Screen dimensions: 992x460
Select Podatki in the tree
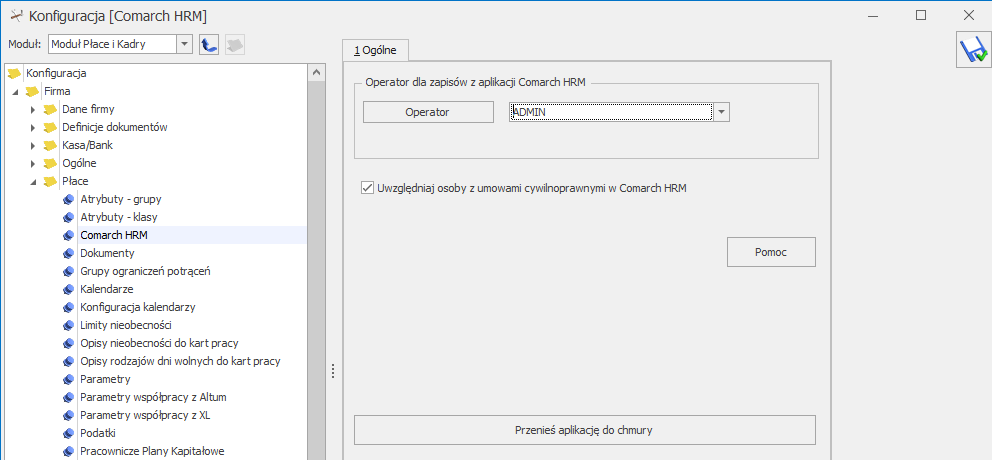[98, 433]
